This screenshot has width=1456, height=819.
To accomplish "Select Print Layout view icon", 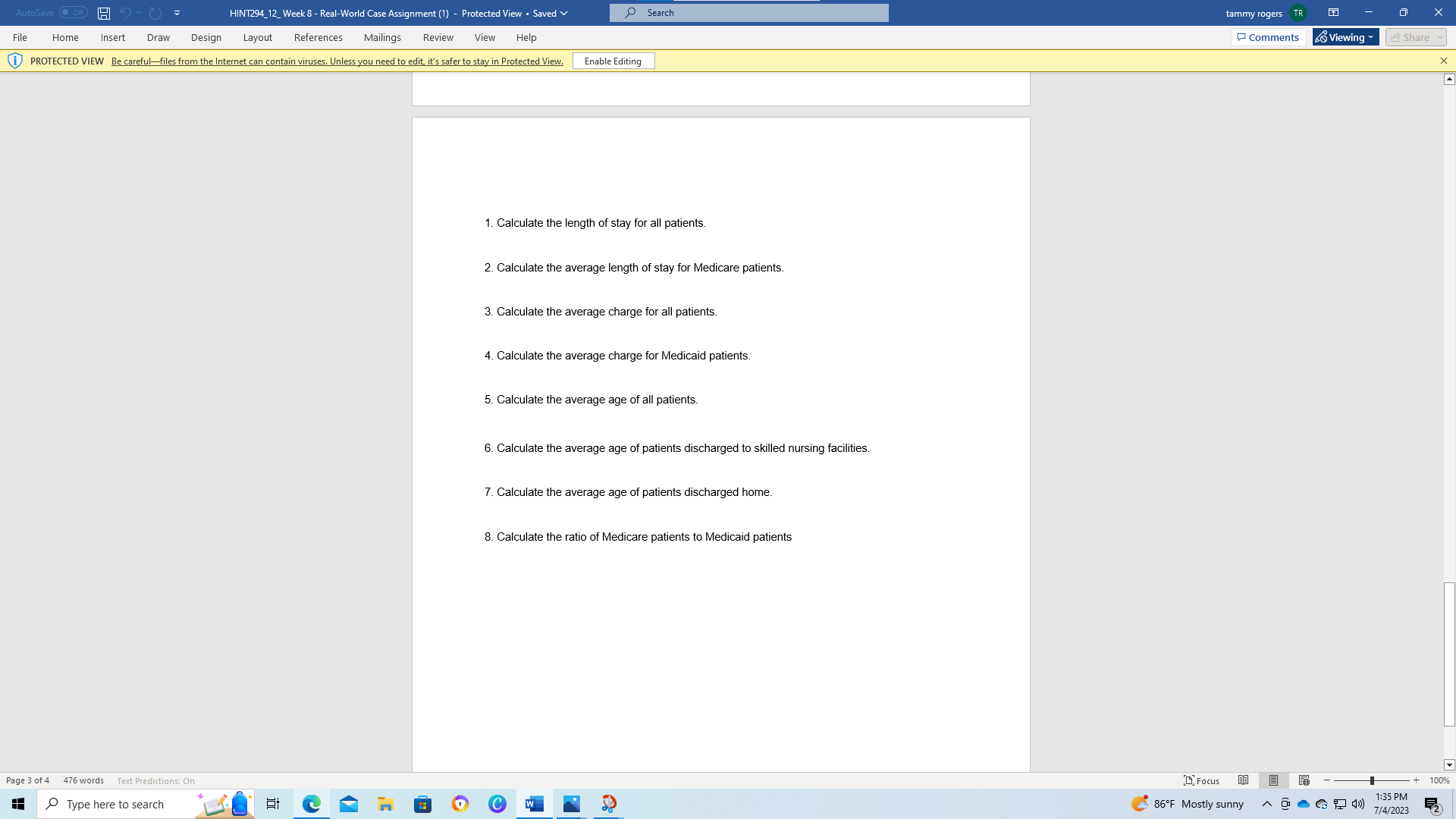I will pos(1273,780).
